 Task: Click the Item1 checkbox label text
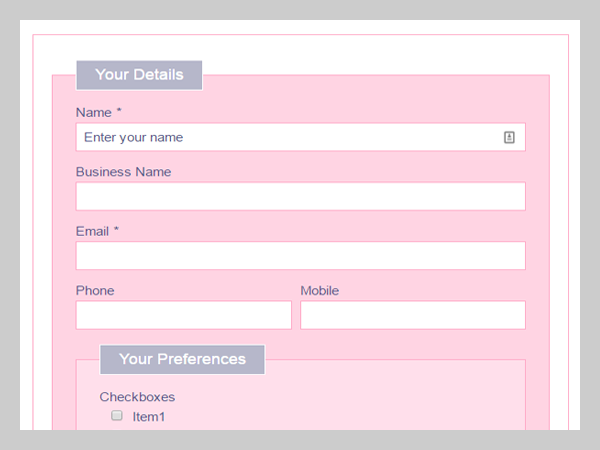coord(148,416)
